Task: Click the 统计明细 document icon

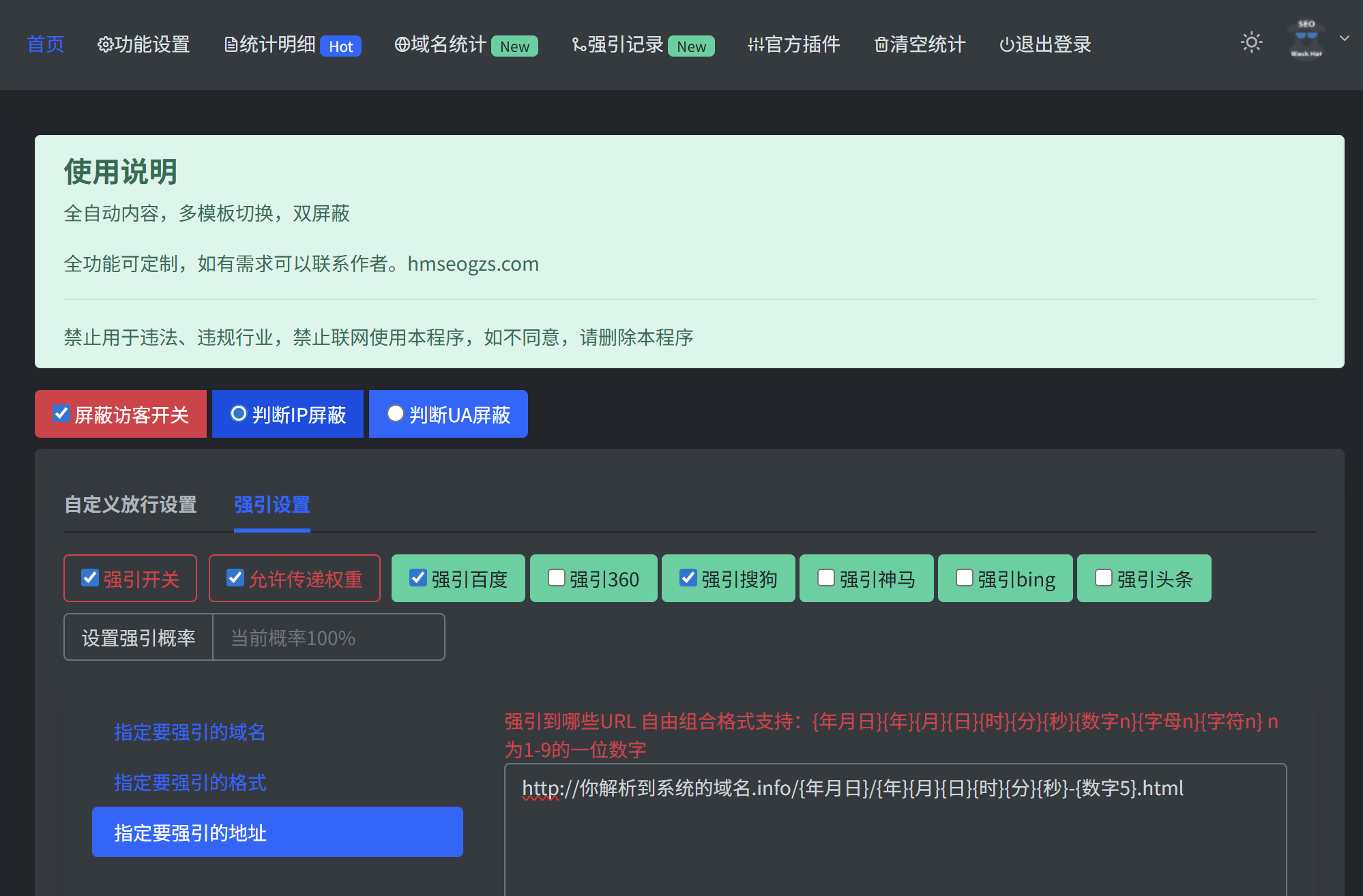Action: point(230,44)
